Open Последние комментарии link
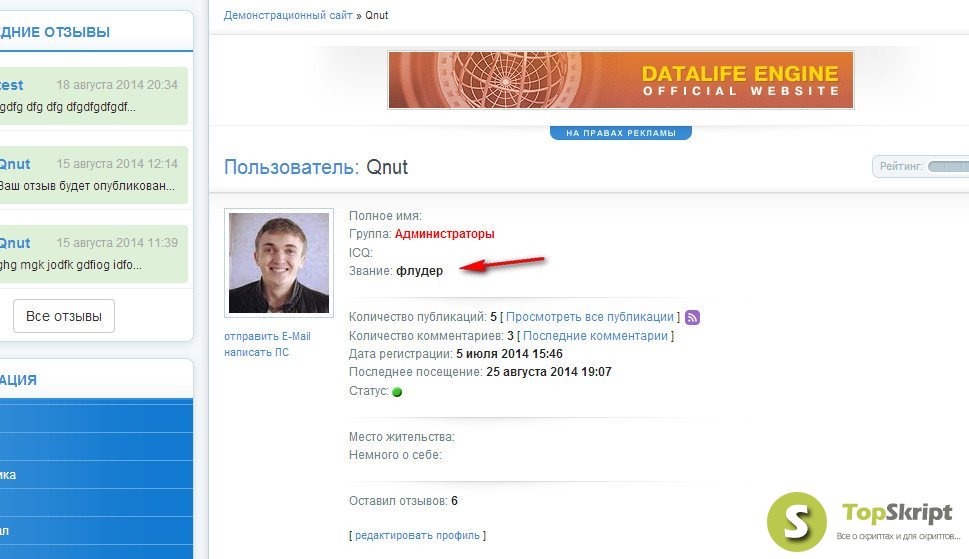This screenshot has height=559, width=969. point(595,335)
